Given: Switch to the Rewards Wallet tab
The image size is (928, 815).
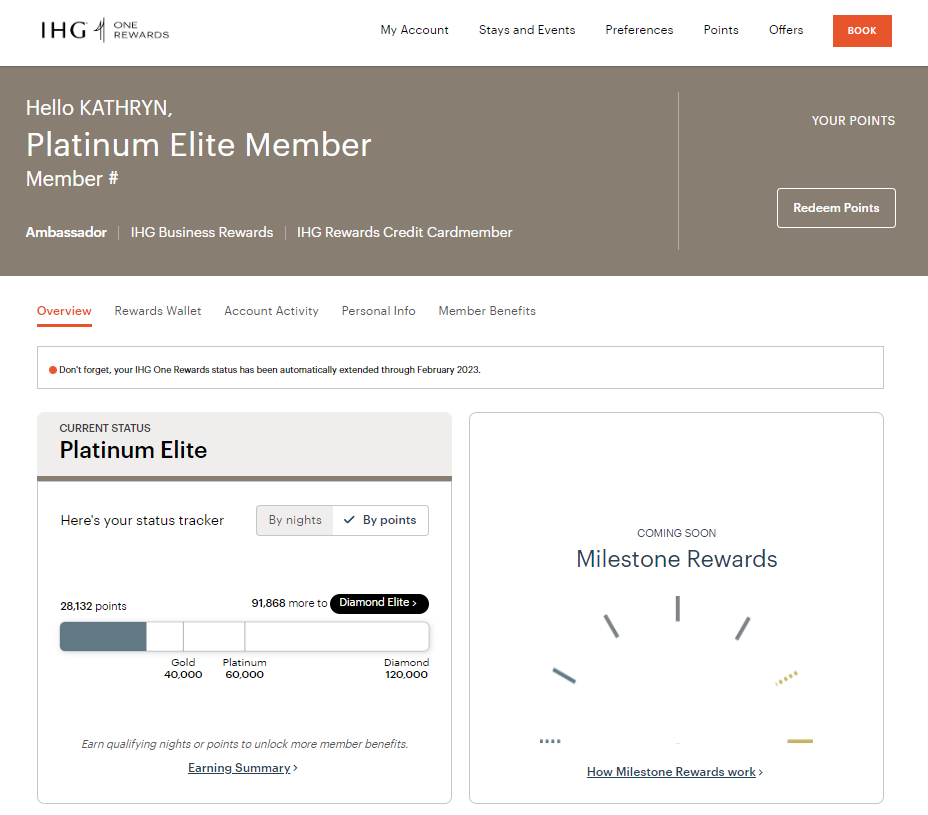Looking at the screenshot, I should (158, 311).
